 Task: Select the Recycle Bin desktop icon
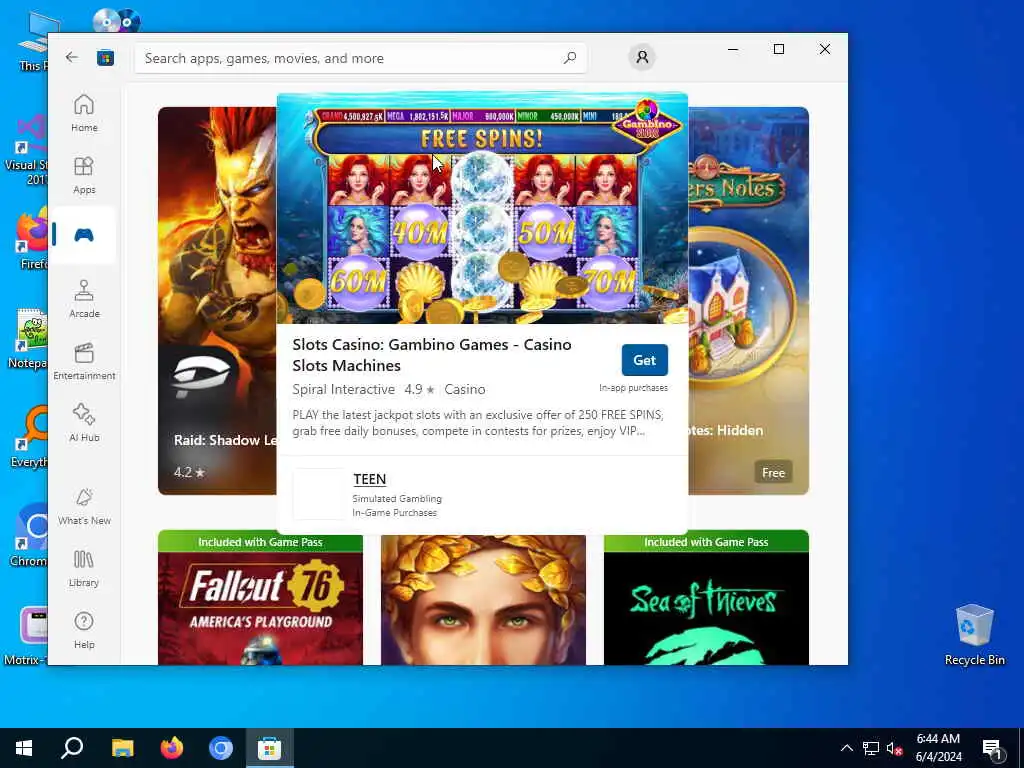pyautogui.click(x=974, y=633)
